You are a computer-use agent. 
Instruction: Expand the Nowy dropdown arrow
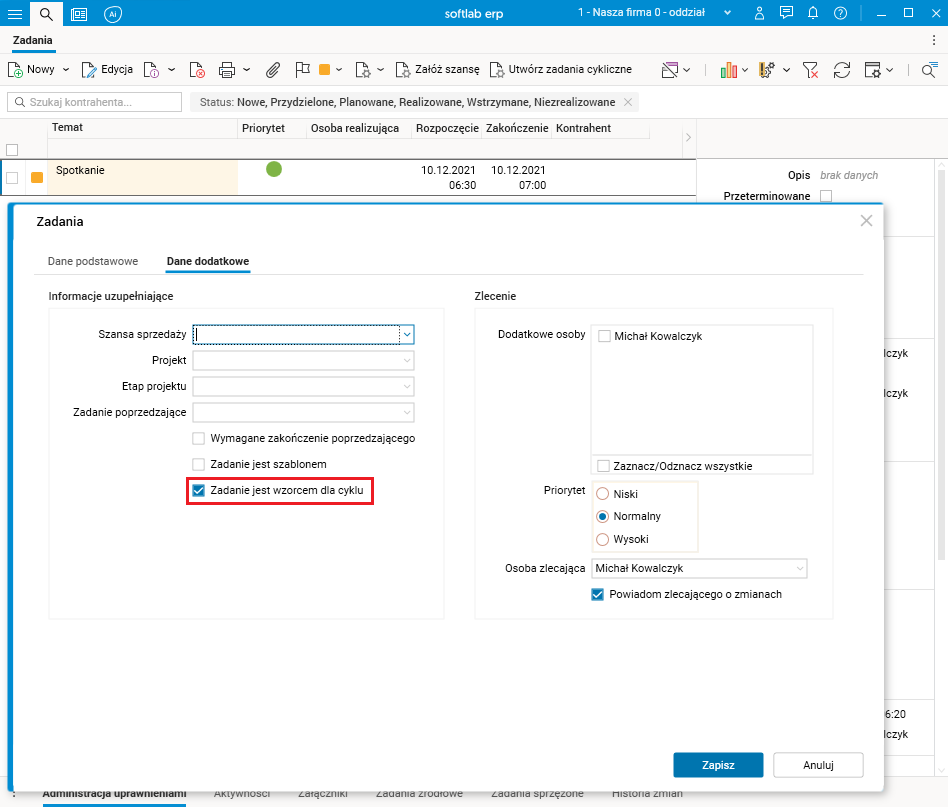66,70
